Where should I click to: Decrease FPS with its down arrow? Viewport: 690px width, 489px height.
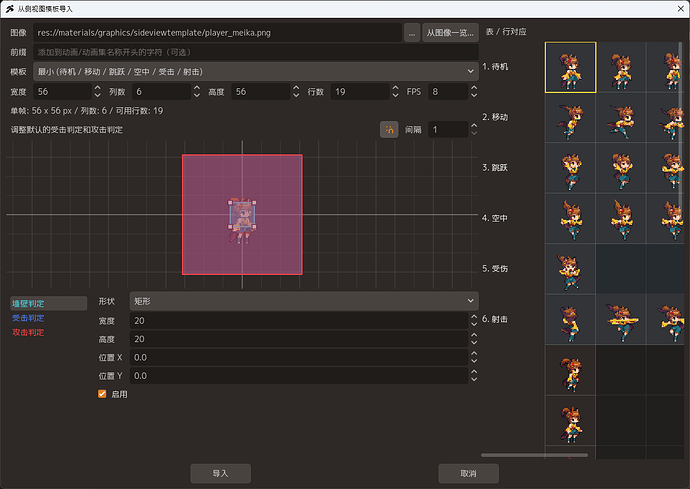(474, 96)
